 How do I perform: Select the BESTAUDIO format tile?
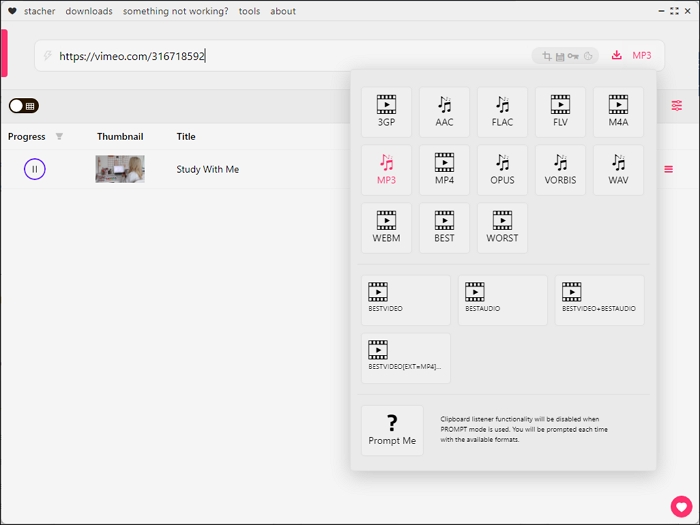[x=502, y=300]
